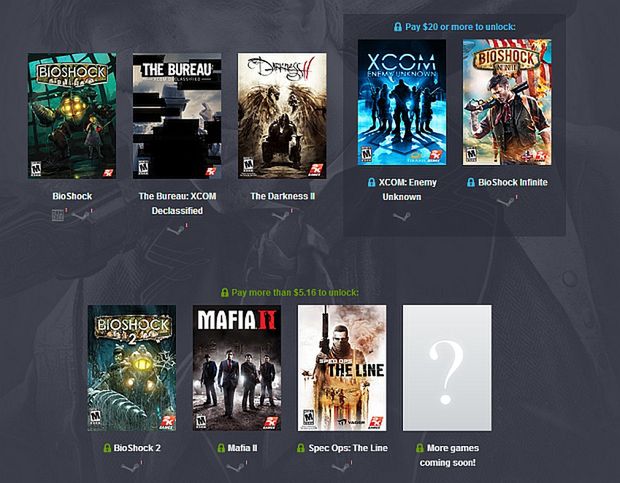Click the green lock beside BioShock 2 title

[x=107, y=448]
